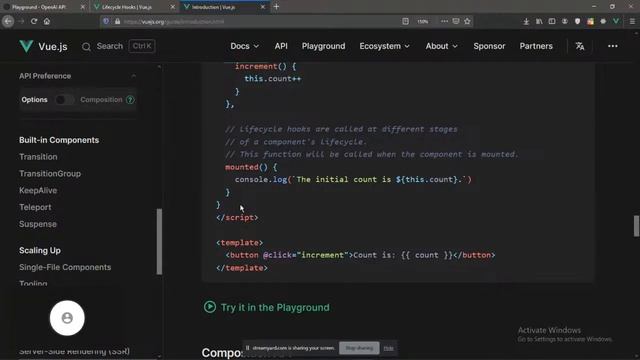Open Single-File Components sidebar link
Screen dimensions: 640x360
click(65, 267)
